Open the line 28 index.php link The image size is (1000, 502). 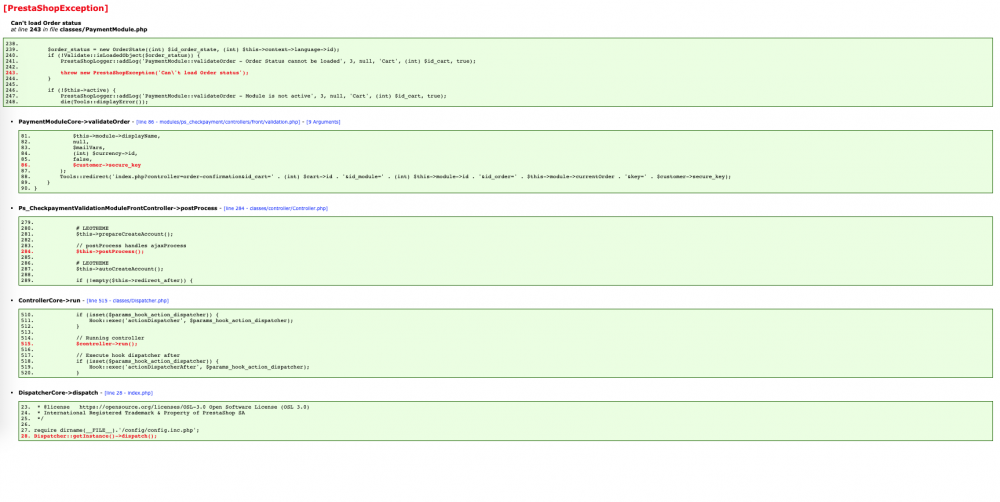129,393
